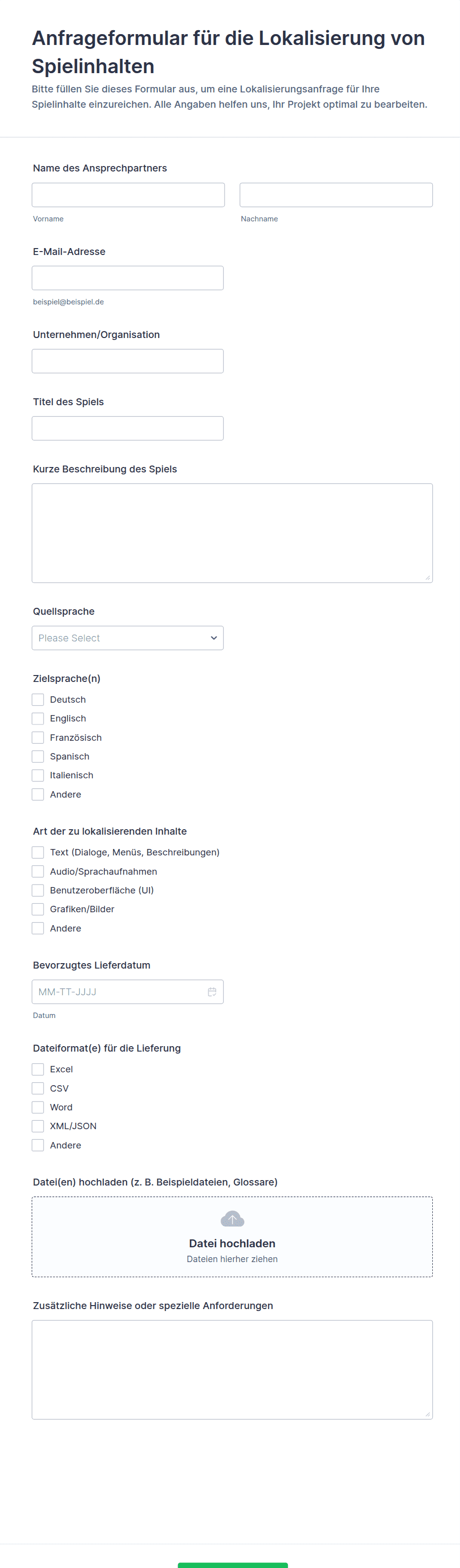Check the XML/JSON file format option
The image size is (460, 1568).
(x=38, y=1126)
